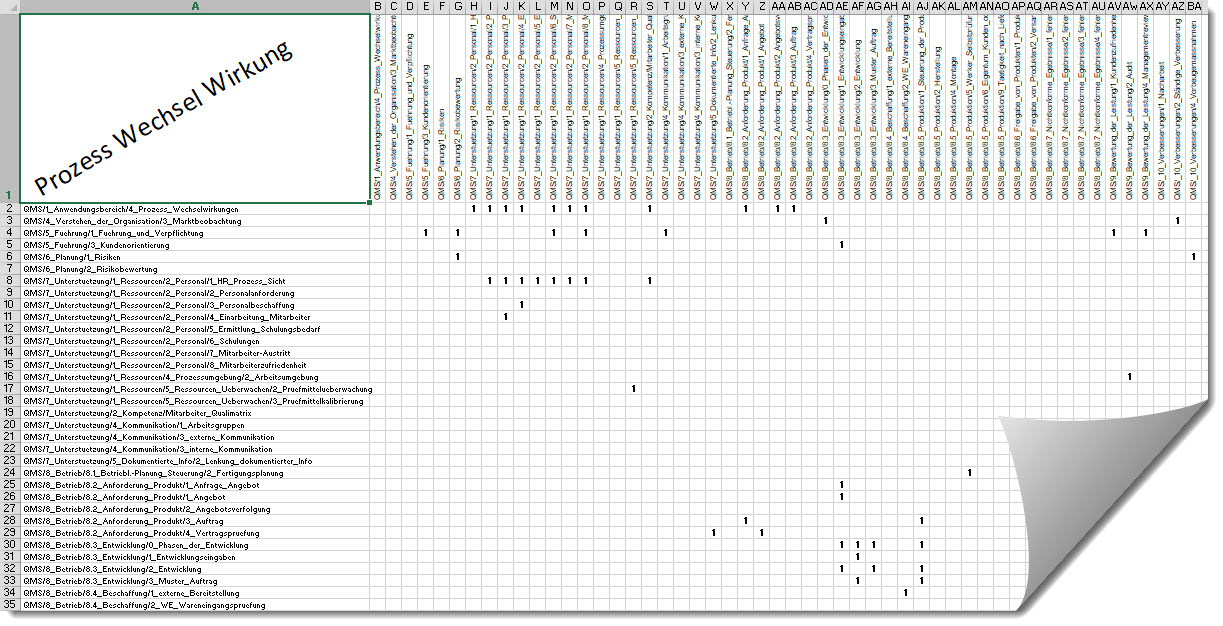Select row header 35
The width and height of the screenshot is (1223, 626).
[10, 605]
